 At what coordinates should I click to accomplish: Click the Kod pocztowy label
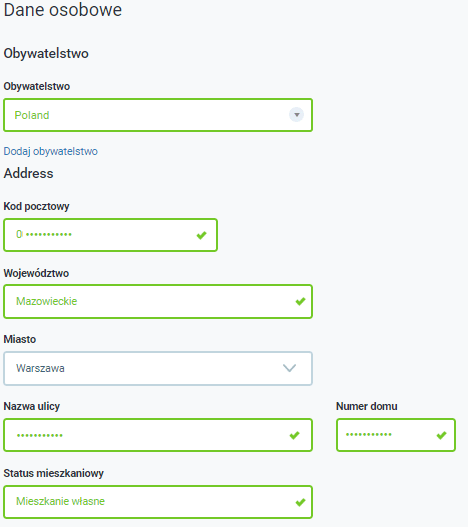pos(36,206)
